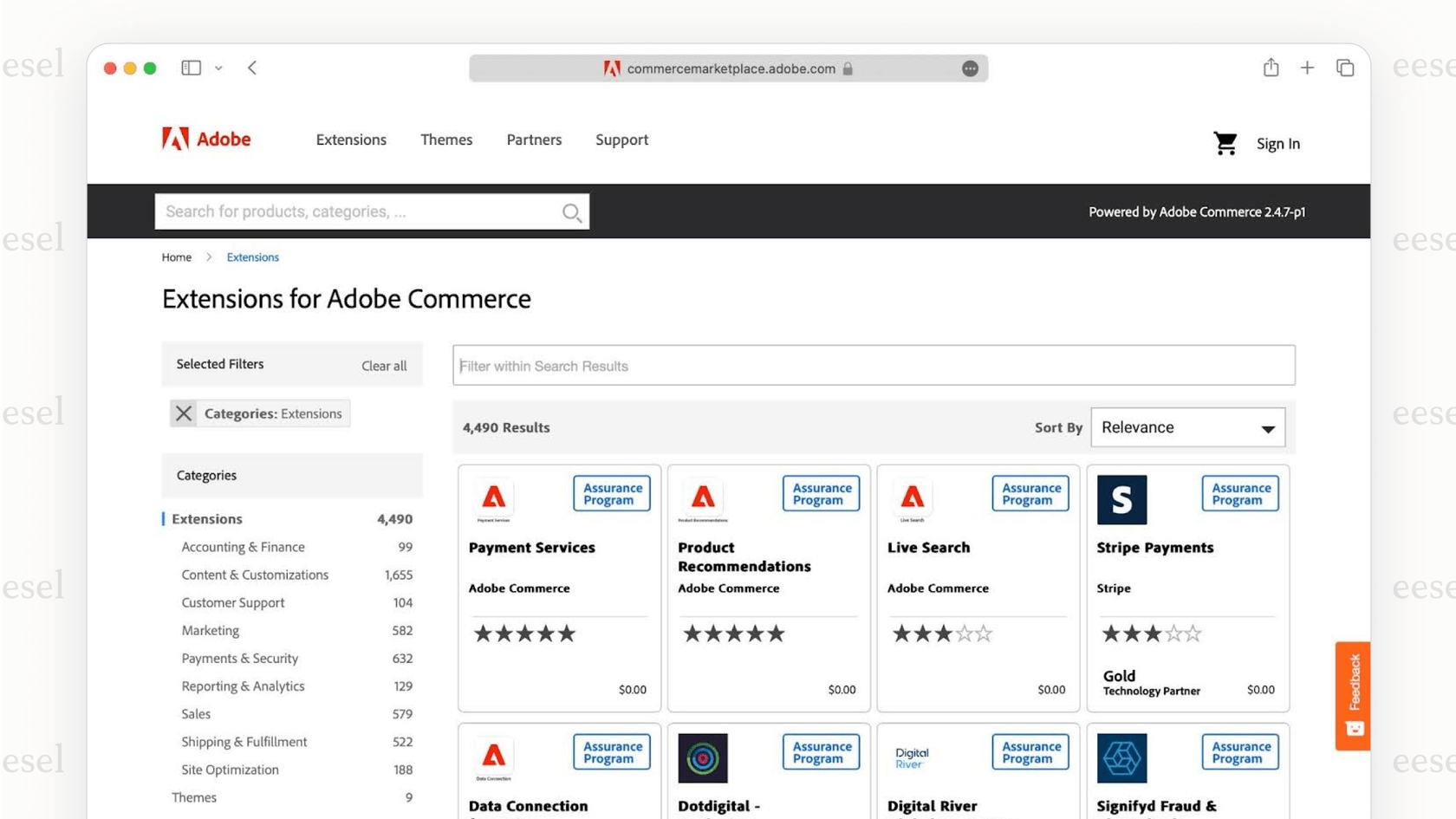Switch to the Themes menu tab
The height and width of the screenshot is (819, 1456).
[445, 140]
